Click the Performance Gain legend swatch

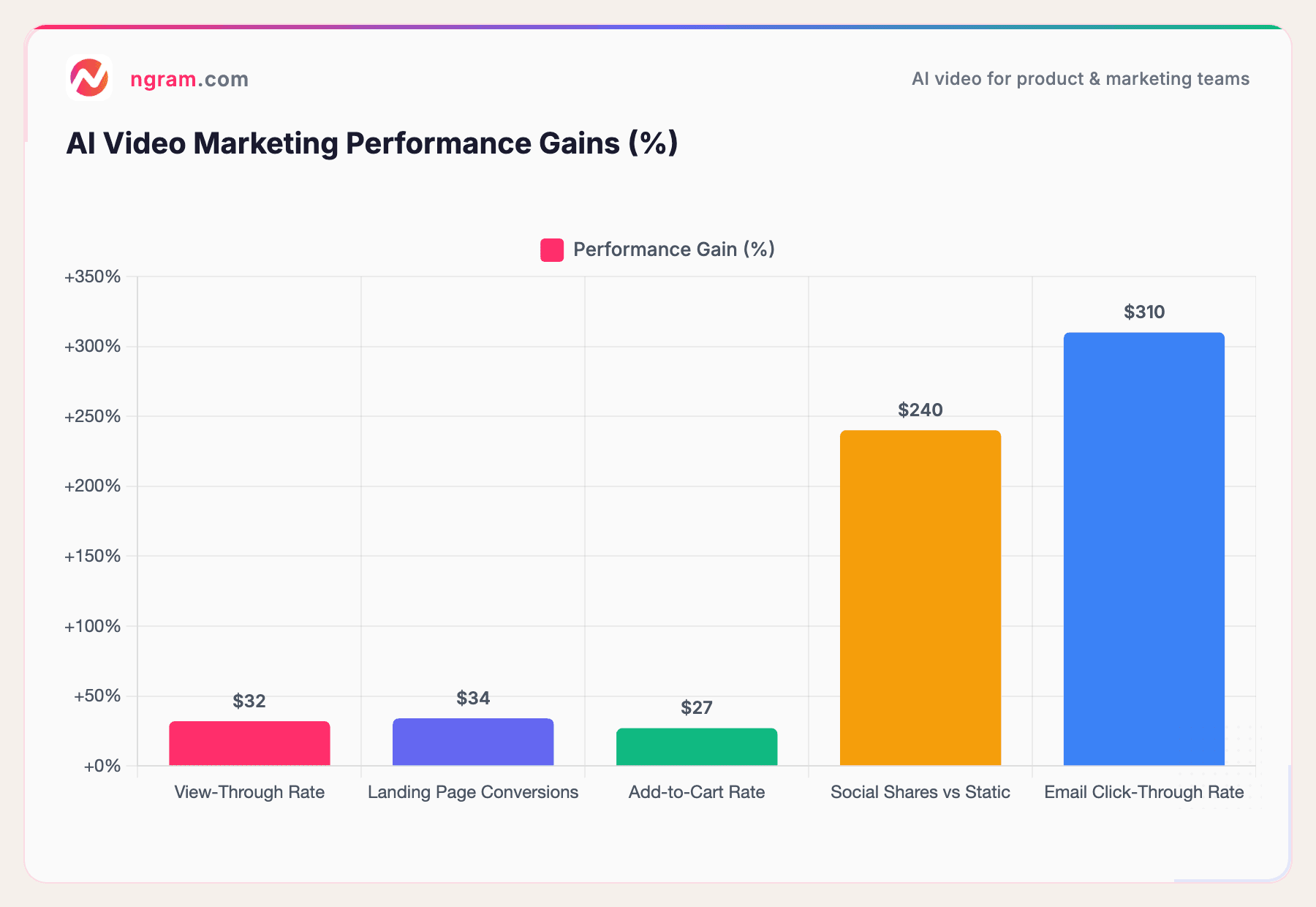(551, 249)
